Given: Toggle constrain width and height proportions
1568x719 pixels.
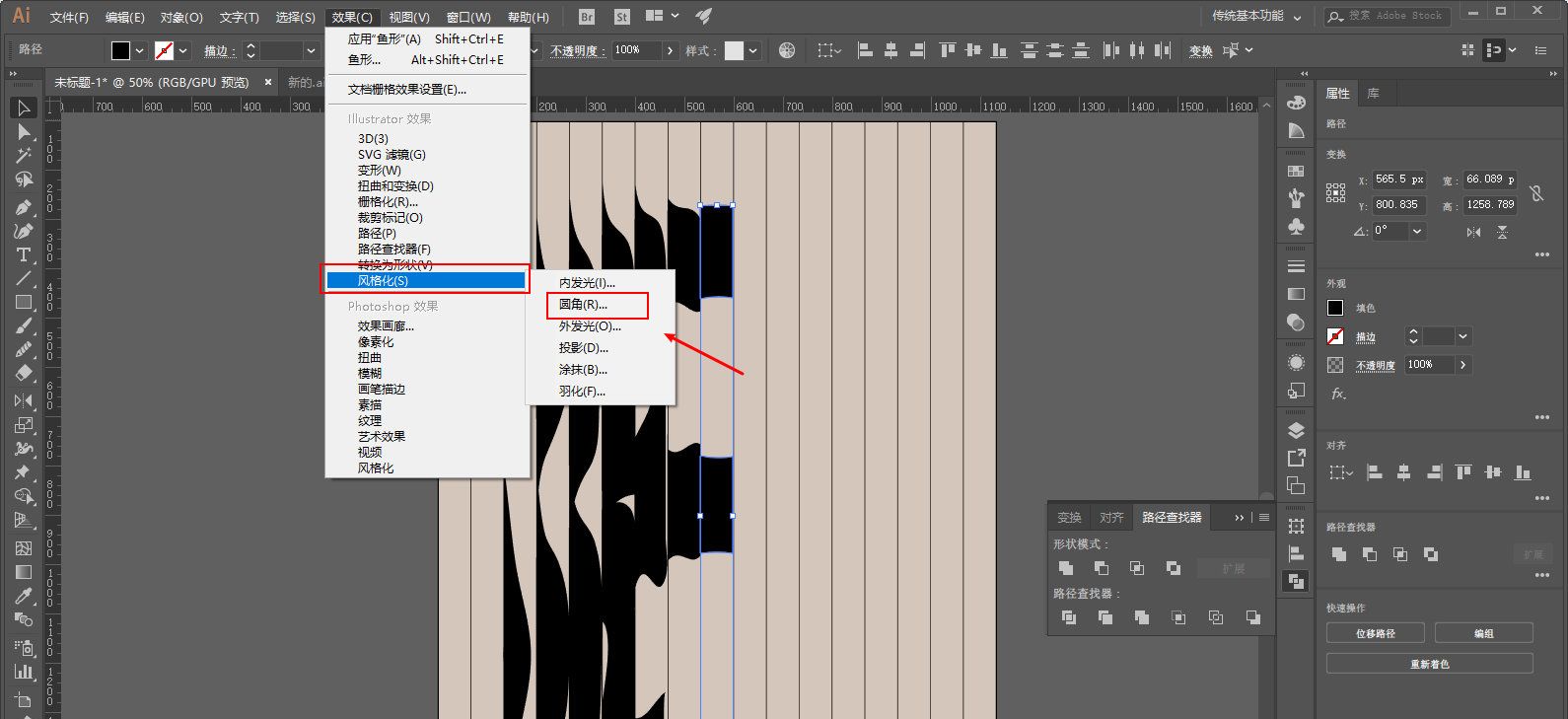Looking at the screenshot, I should [x=1536, y=193].
